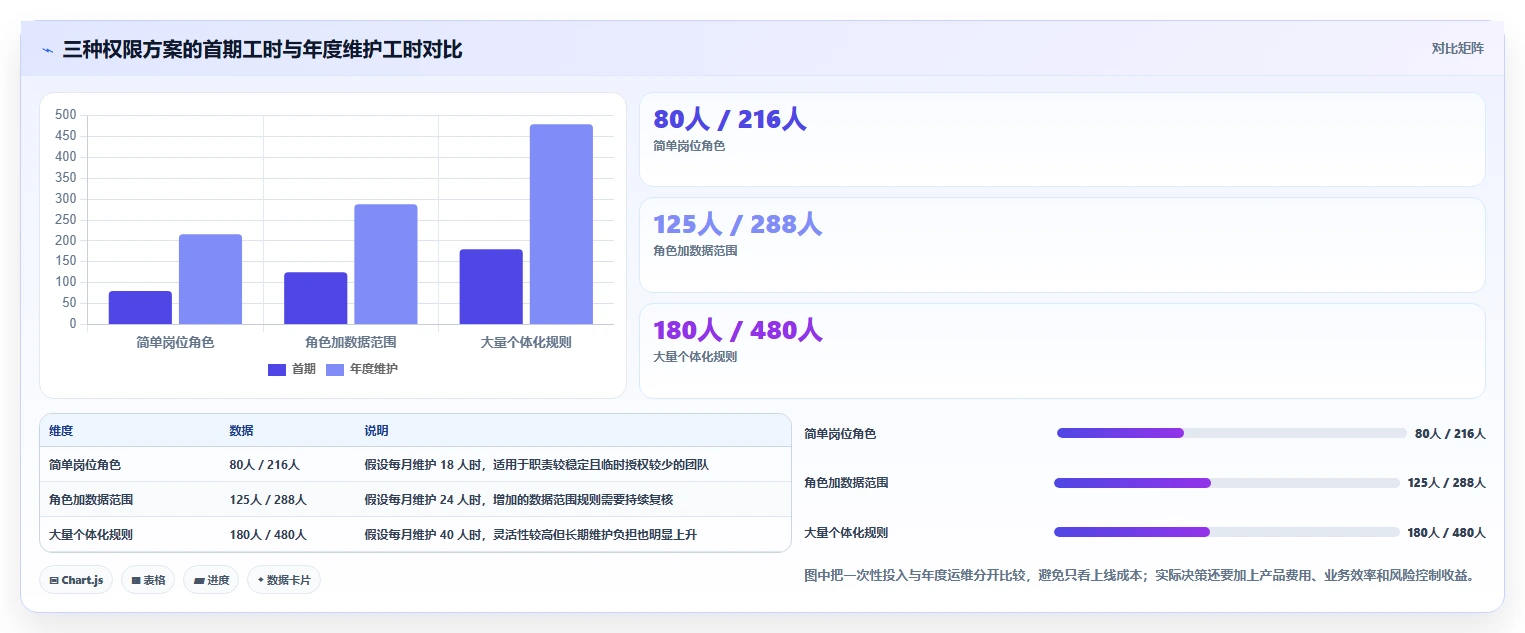This screenshot has height=633, width=1525.
Task: Click the 说明 table column header
Action: pos(376,431)
